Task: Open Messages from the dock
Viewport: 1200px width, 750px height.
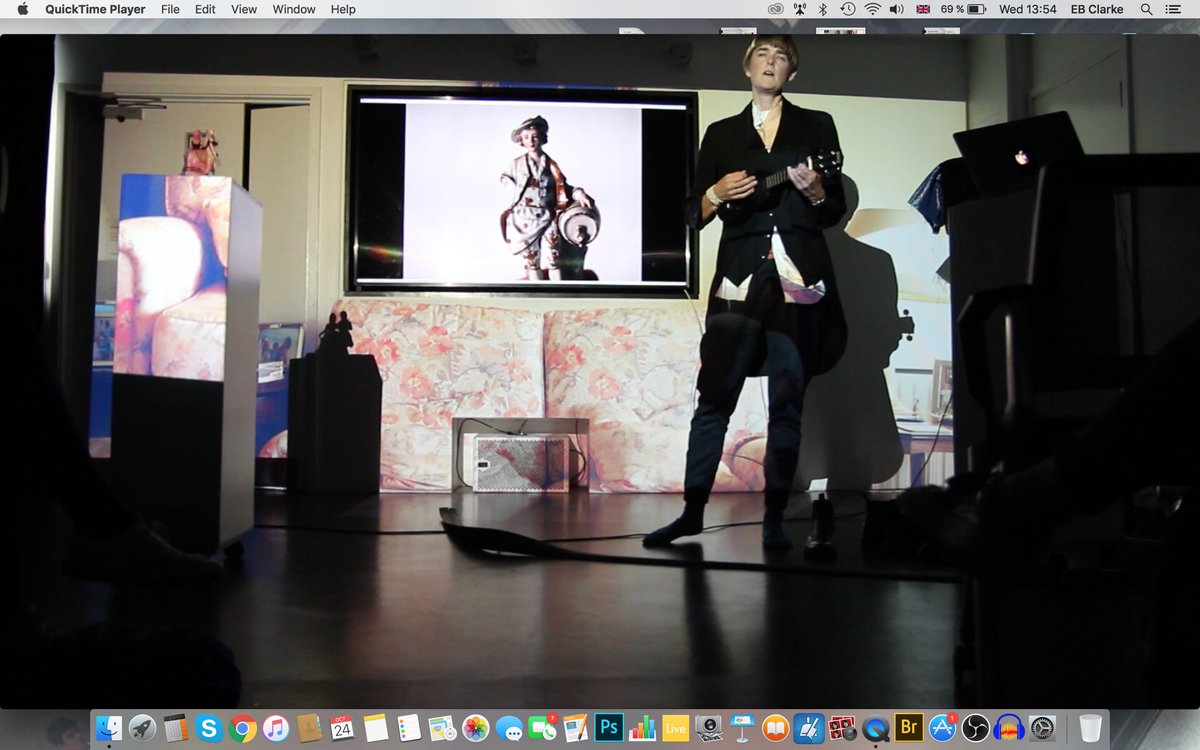Action: (509, 728)
